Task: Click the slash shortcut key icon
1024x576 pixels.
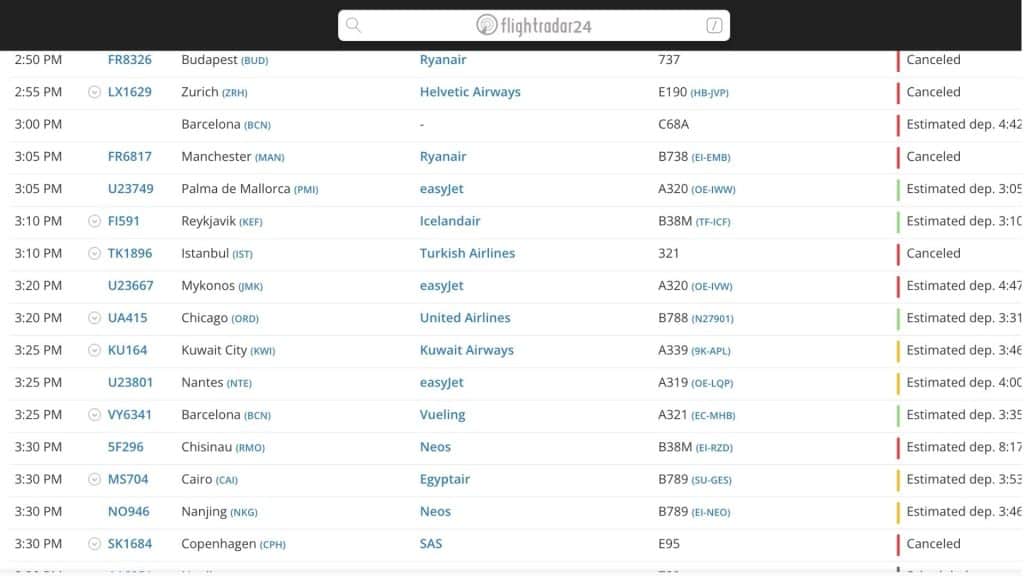Action: pyautogui.click(x=714, y=26)
